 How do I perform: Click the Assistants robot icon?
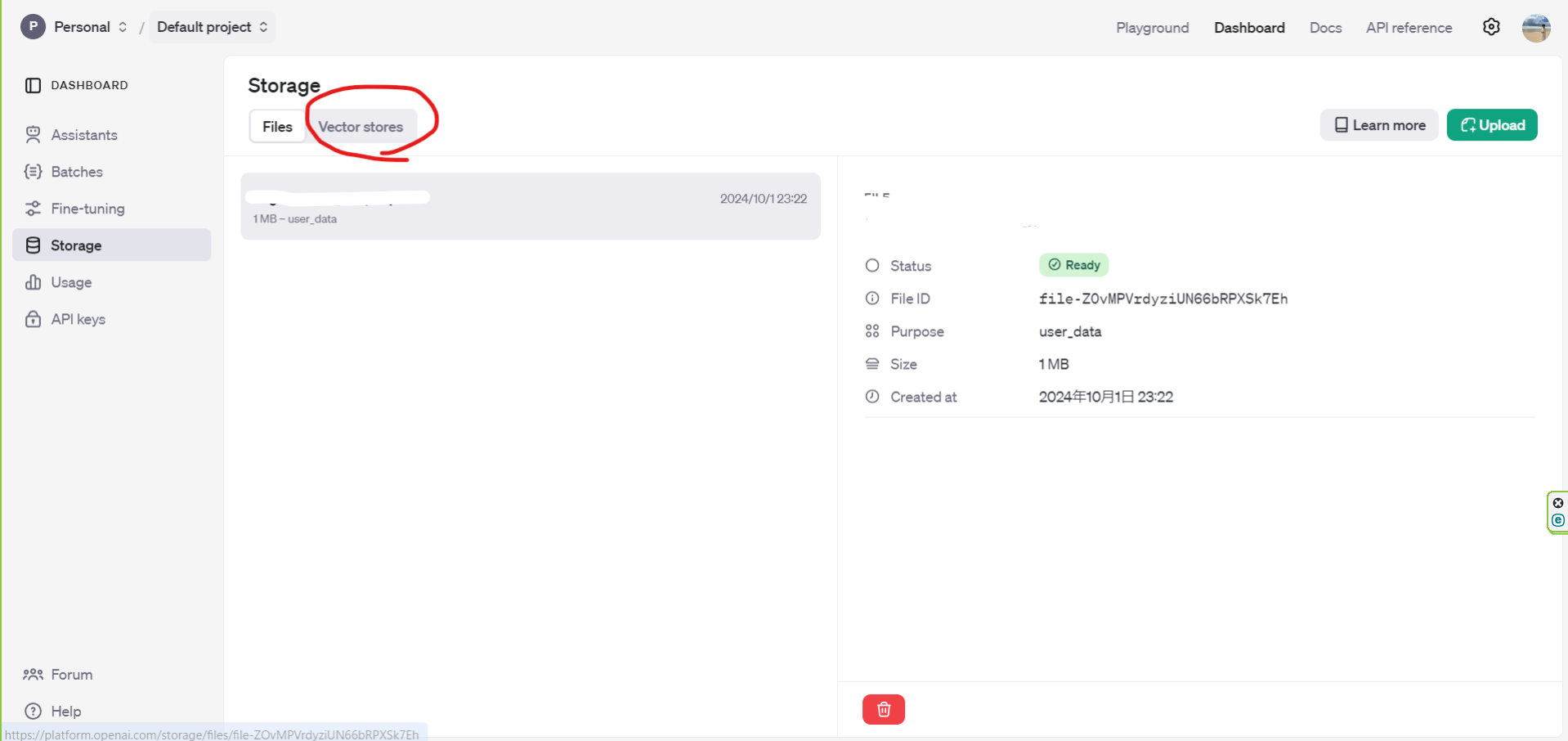[x=33, y=135]
